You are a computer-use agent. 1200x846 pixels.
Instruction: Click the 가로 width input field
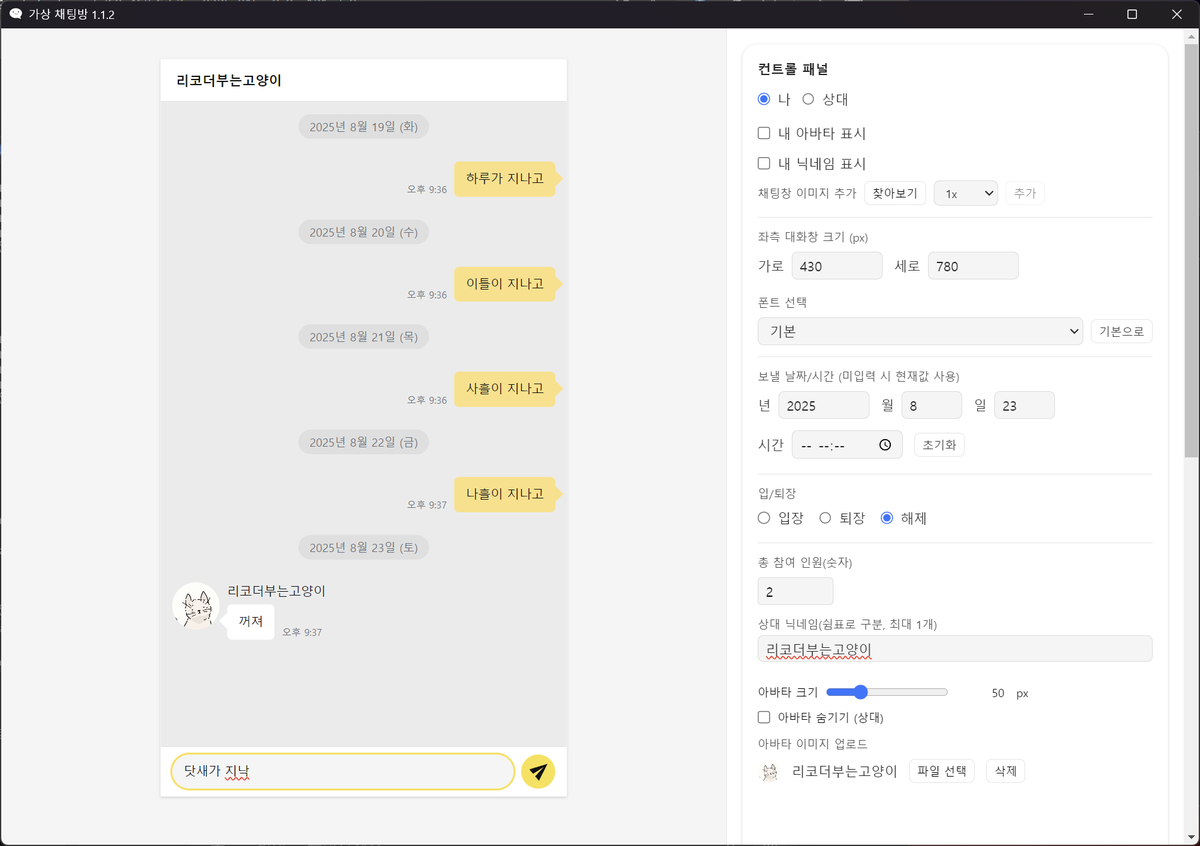tap(837, 266)
